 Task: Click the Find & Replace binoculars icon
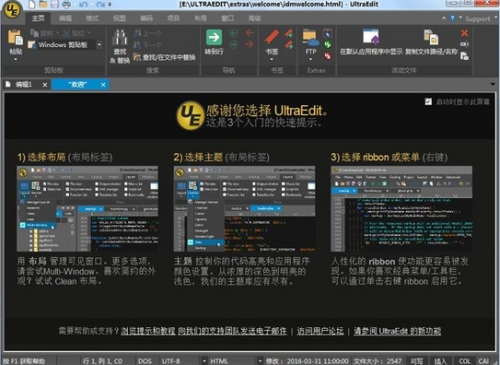[120, 37]
